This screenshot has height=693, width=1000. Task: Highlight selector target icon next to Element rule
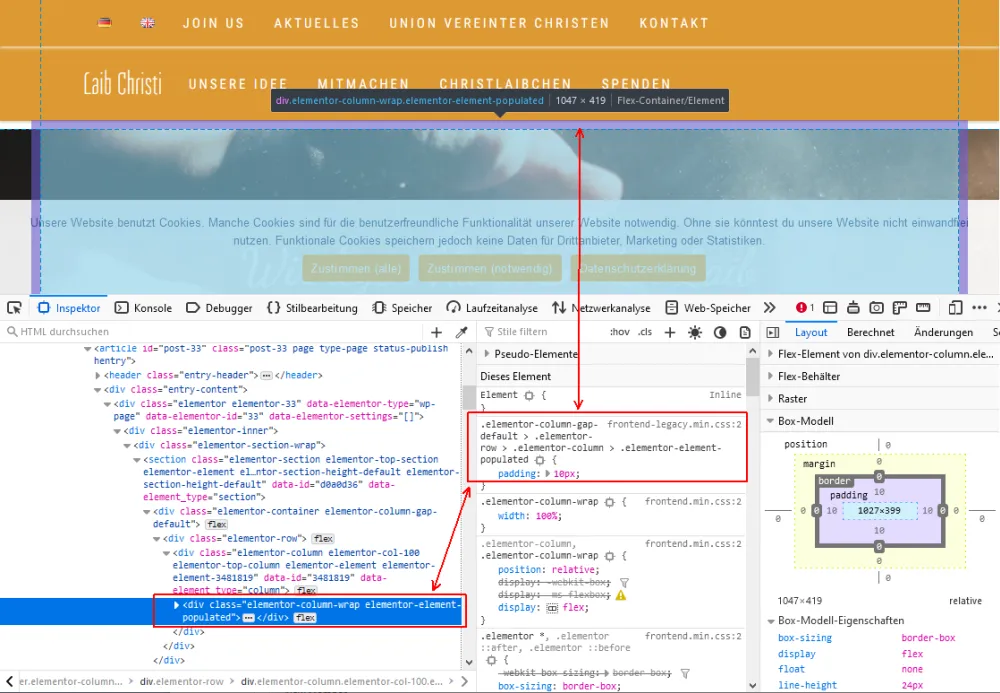click(x=529, y=395)
